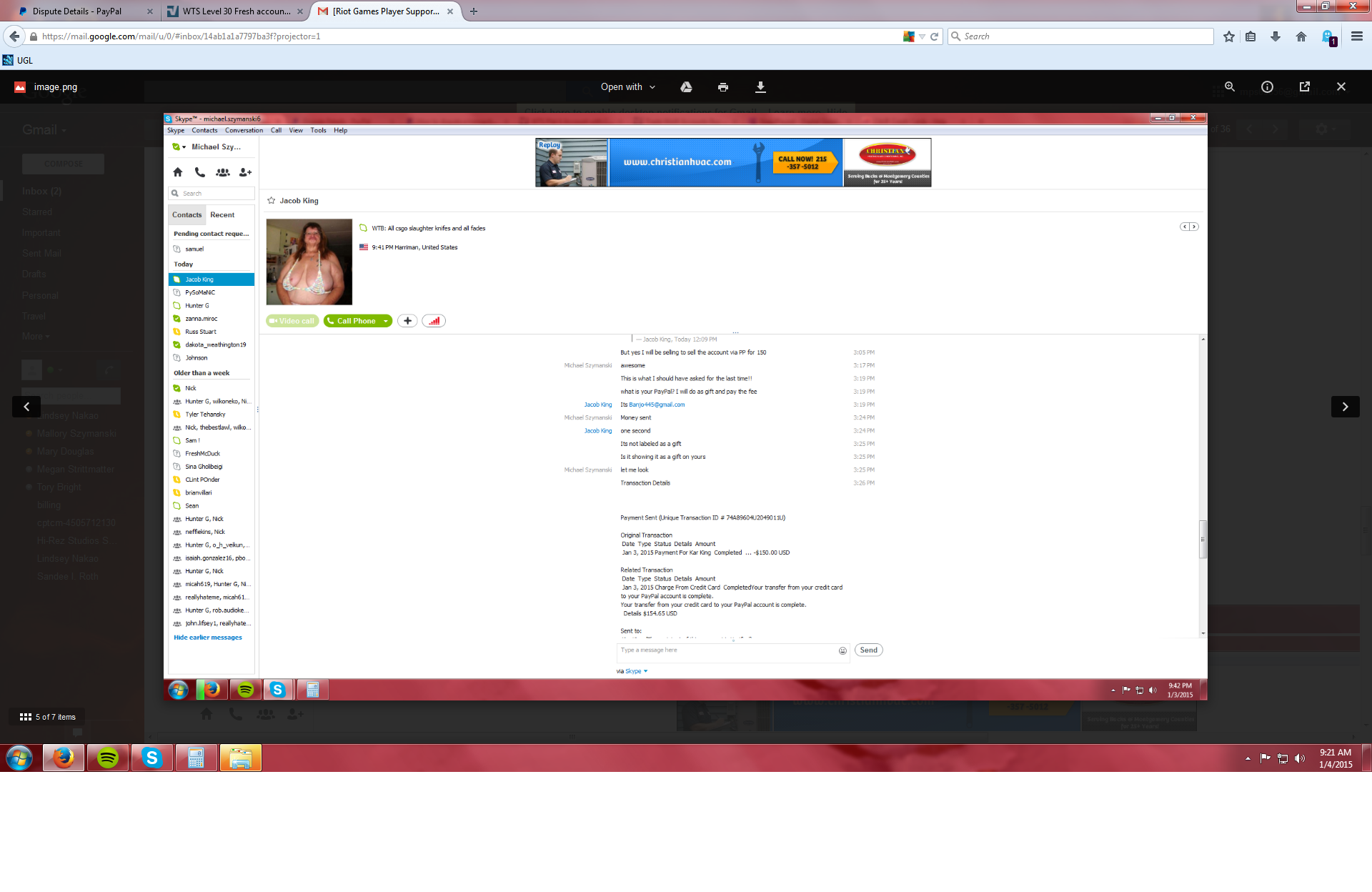Open the 'Open with' dropdown
The width and height of the screenshot is (1372, 892).
(x=627, y=87)
